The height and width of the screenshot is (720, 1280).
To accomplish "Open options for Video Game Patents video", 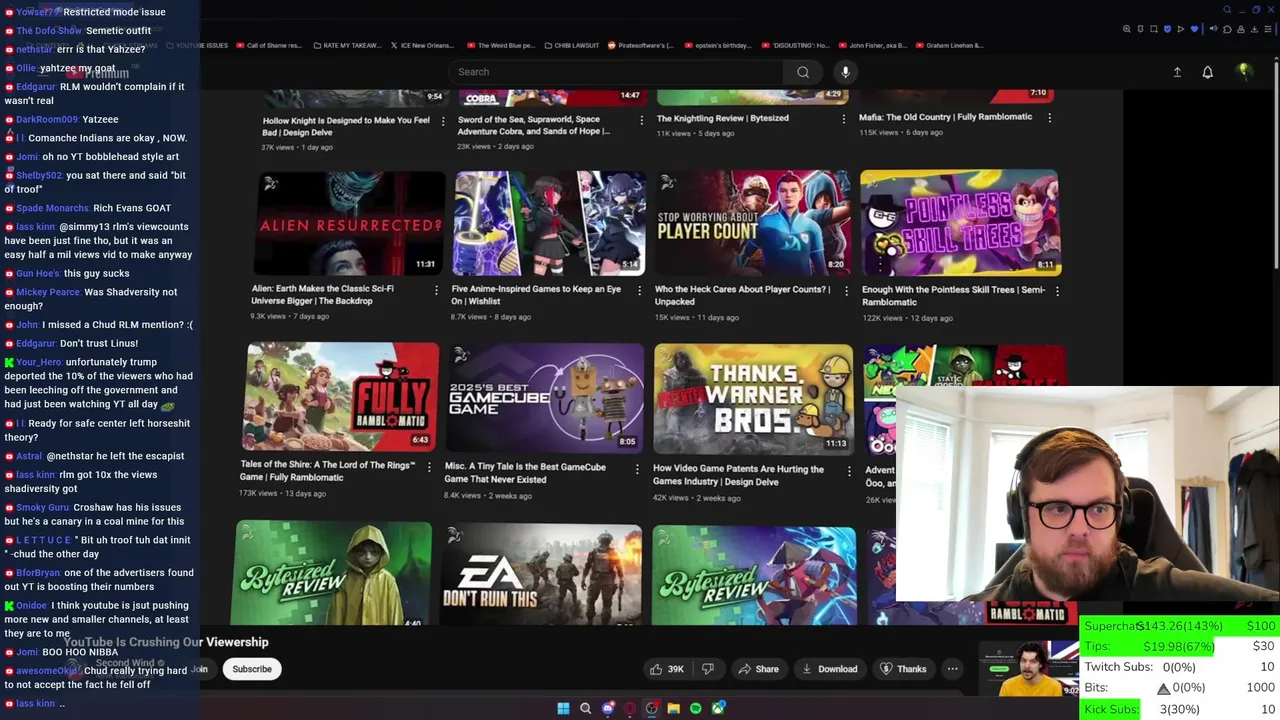I will point(849,471).
